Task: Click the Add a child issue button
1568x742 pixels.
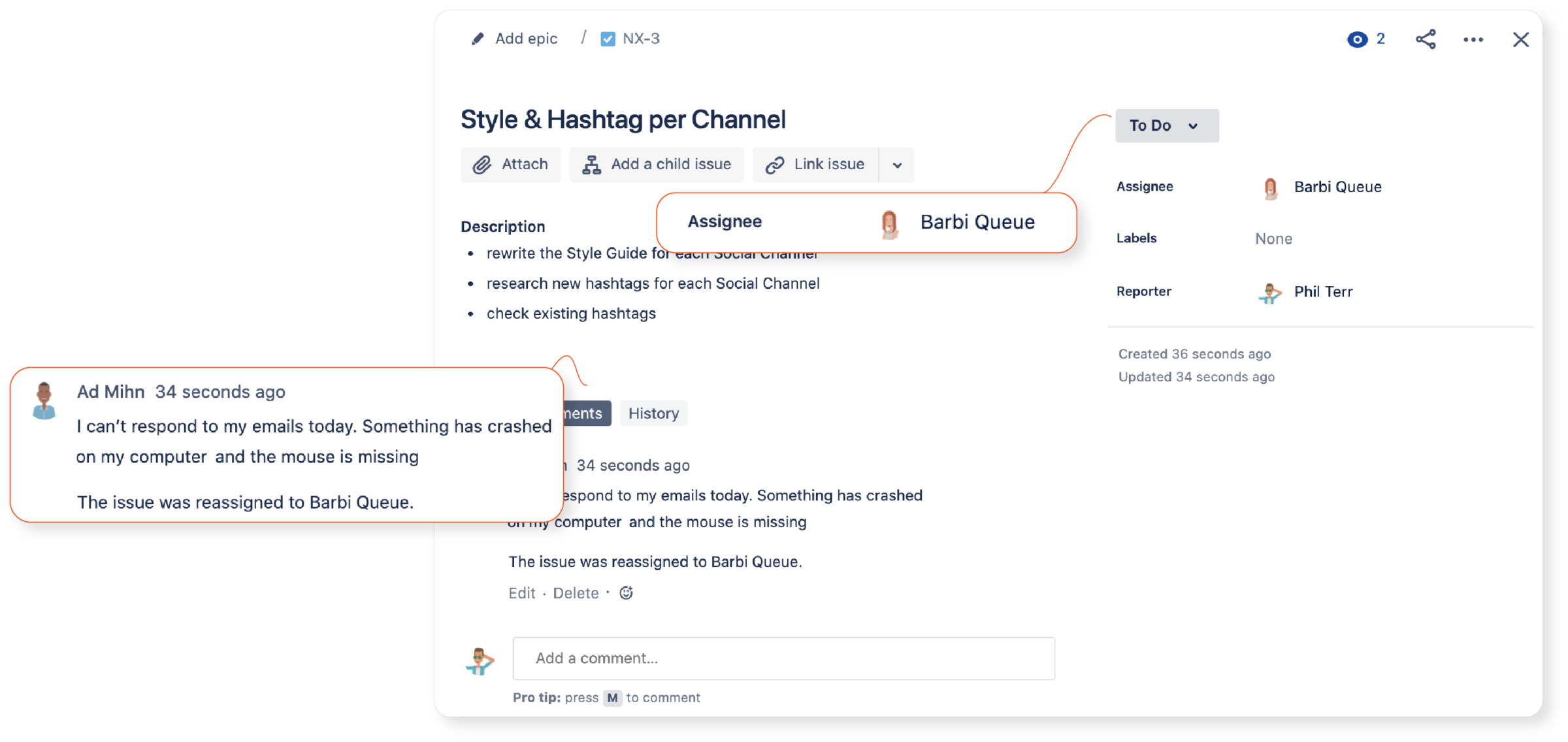Action: click(657, 165)
